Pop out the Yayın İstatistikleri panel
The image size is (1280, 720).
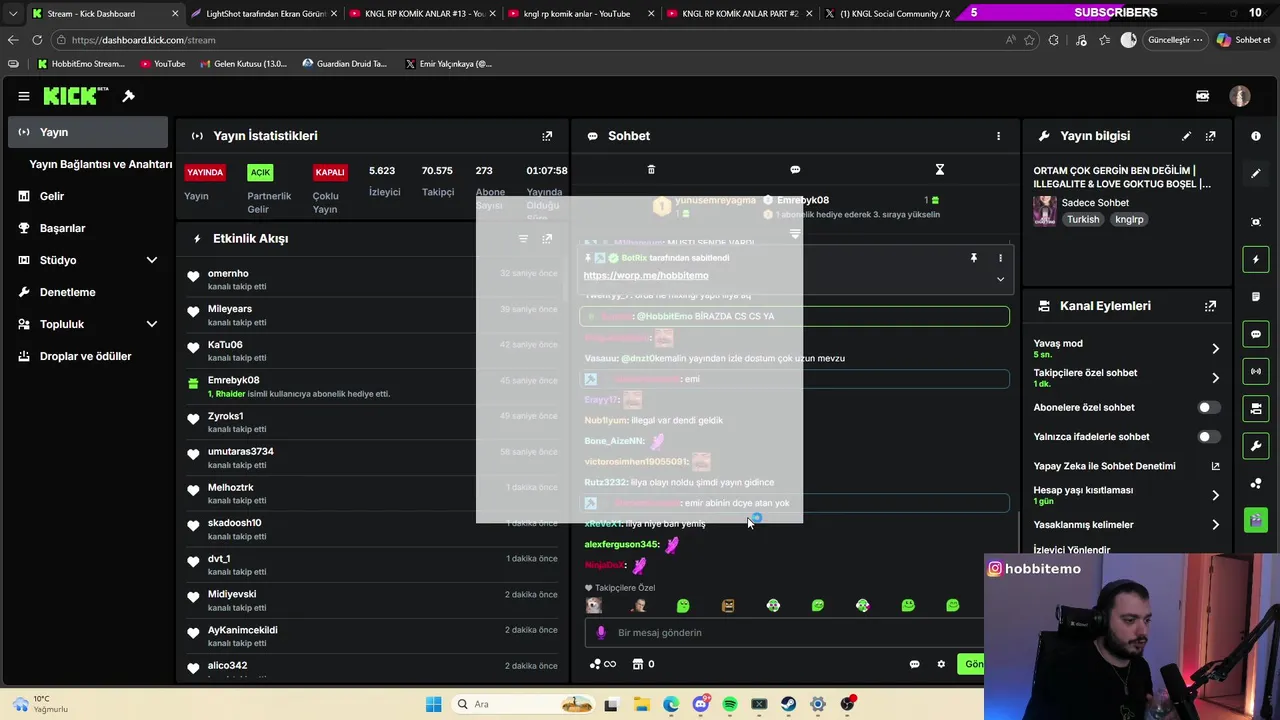tap(547, 136)
